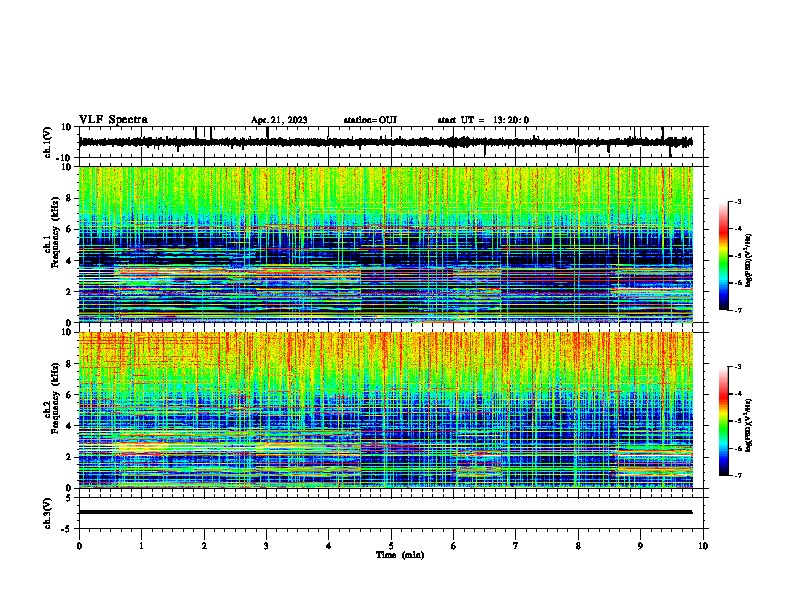Click the ch.1 spectrogram color scale bar
792x612 pixels.
[724, 256]
